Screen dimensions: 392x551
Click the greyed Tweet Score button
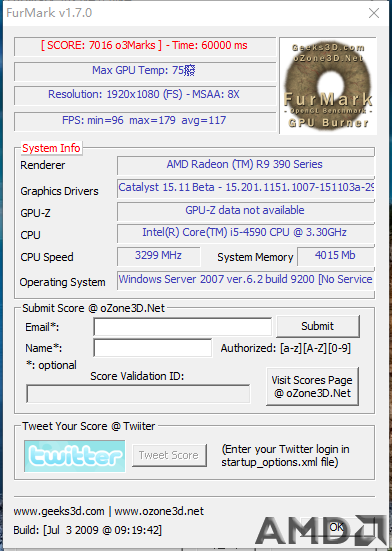click(169, 455)
